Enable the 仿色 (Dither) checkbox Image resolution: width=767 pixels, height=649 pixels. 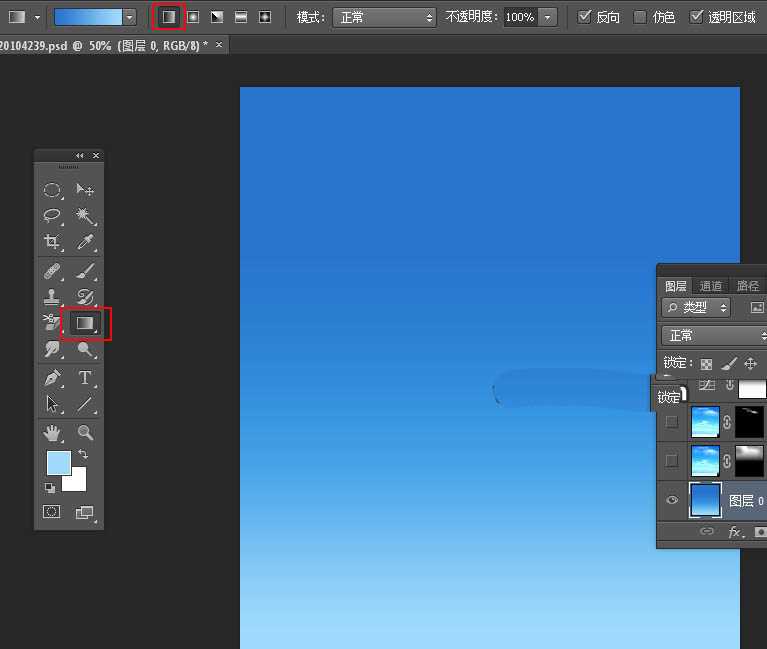pyautogui.click(x=640, y=17)
